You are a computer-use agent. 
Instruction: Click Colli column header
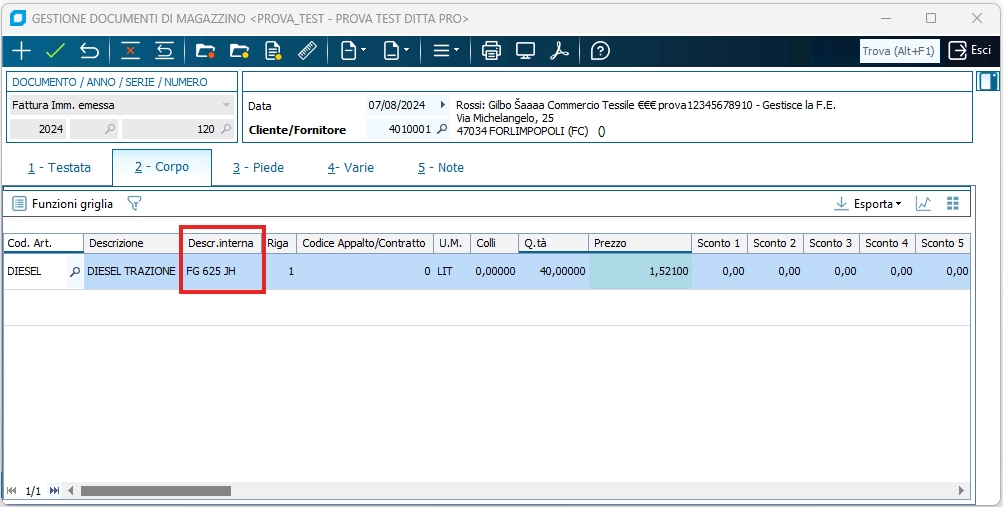494,243
